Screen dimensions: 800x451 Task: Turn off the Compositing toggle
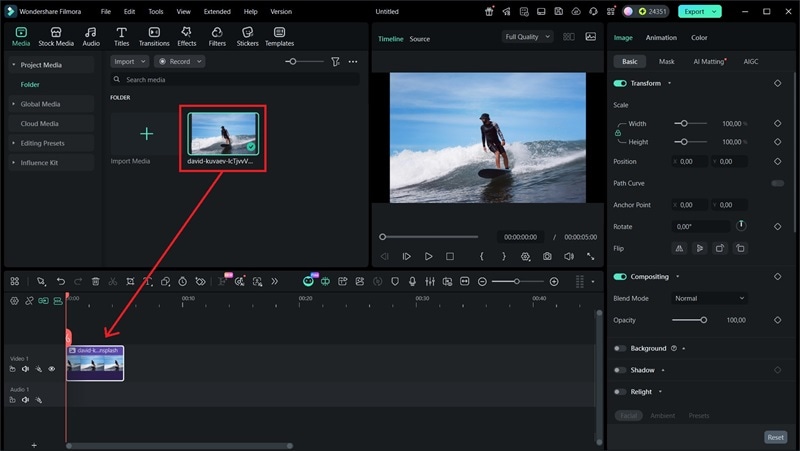[620, 277]
